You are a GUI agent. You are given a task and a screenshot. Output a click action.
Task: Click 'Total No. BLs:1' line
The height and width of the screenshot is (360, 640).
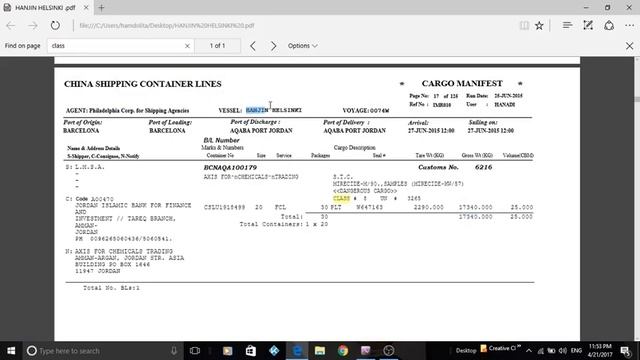click(111, 288)
